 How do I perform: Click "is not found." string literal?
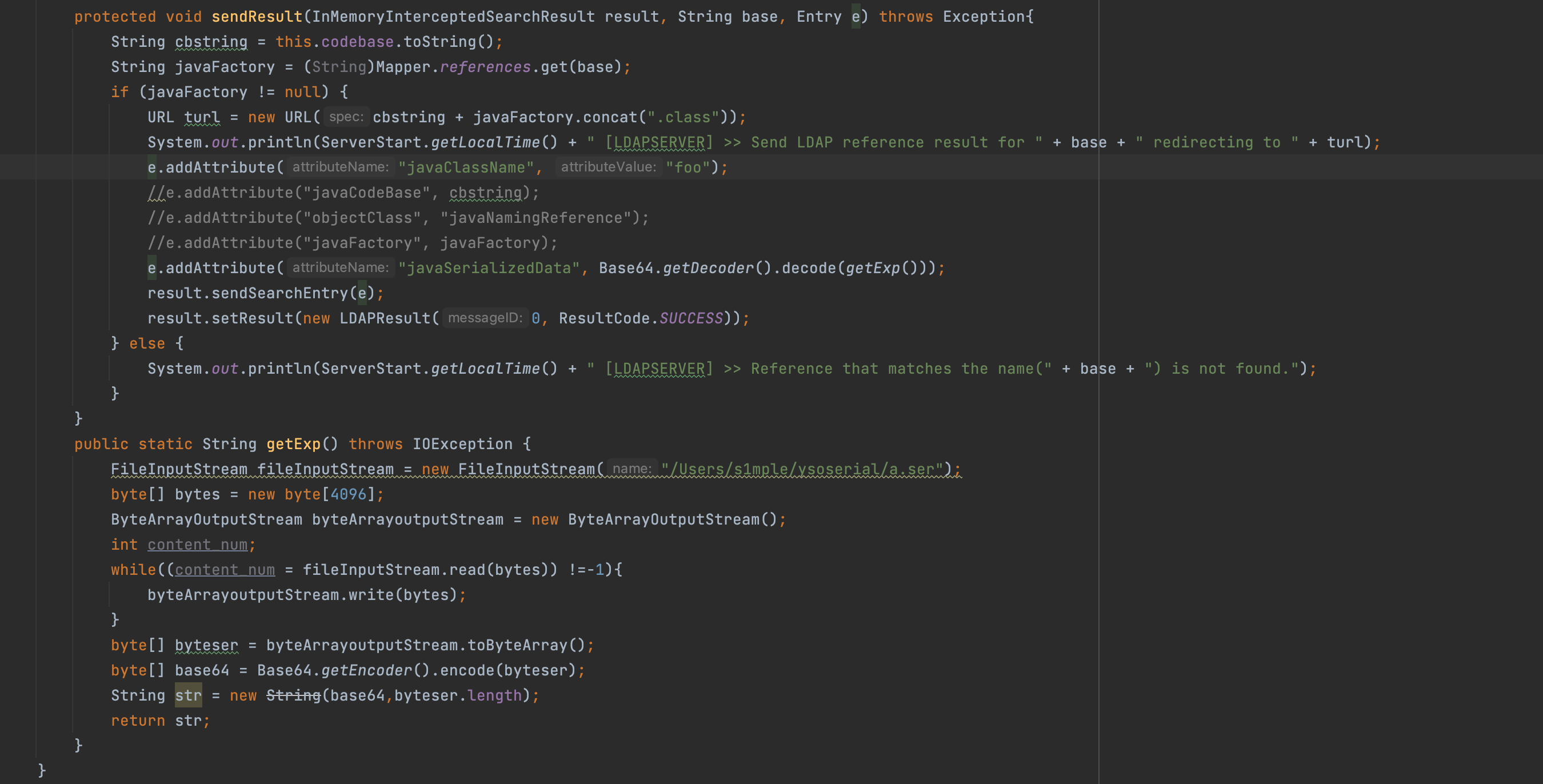tap(1221, 369)
